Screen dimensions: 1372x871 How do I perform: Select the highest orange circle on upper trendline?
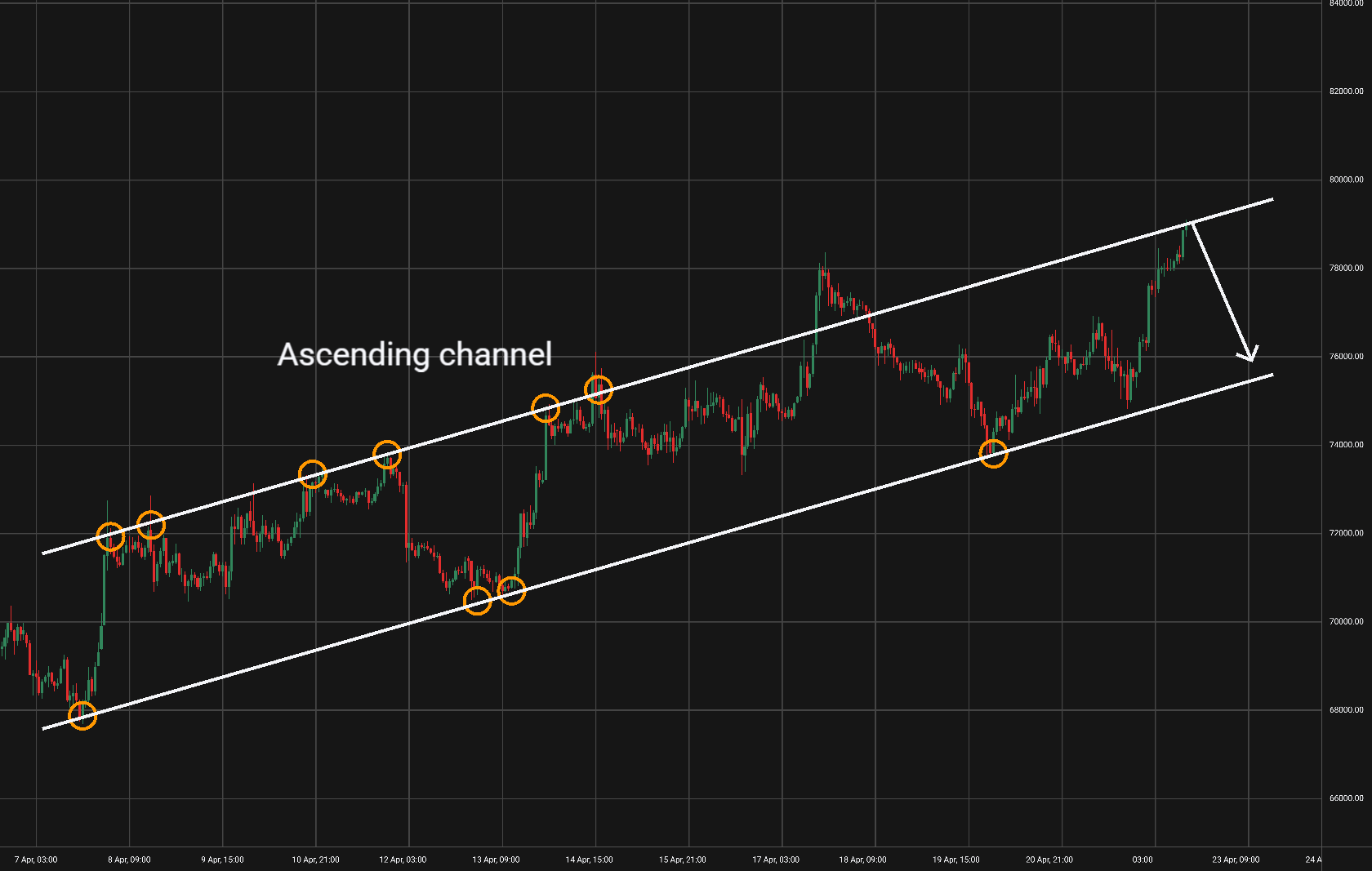(599, 389)
